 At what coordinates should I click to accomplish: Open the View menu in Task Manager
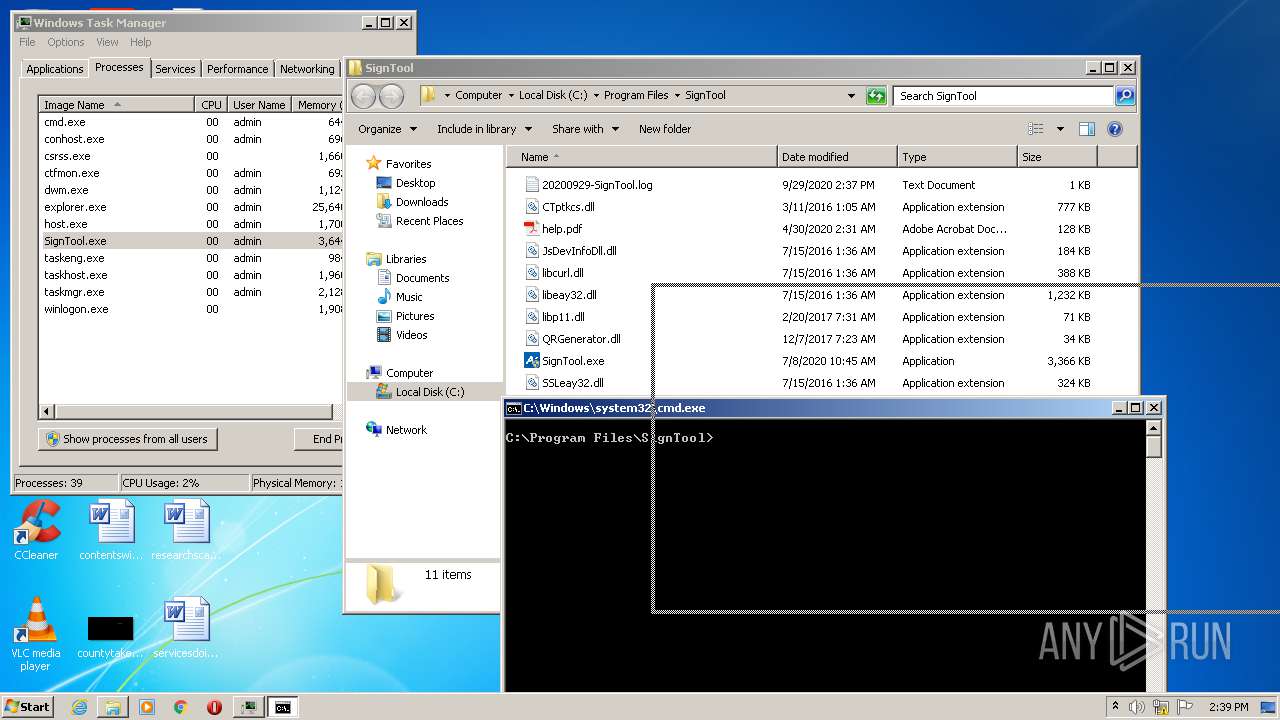(107, 42)
